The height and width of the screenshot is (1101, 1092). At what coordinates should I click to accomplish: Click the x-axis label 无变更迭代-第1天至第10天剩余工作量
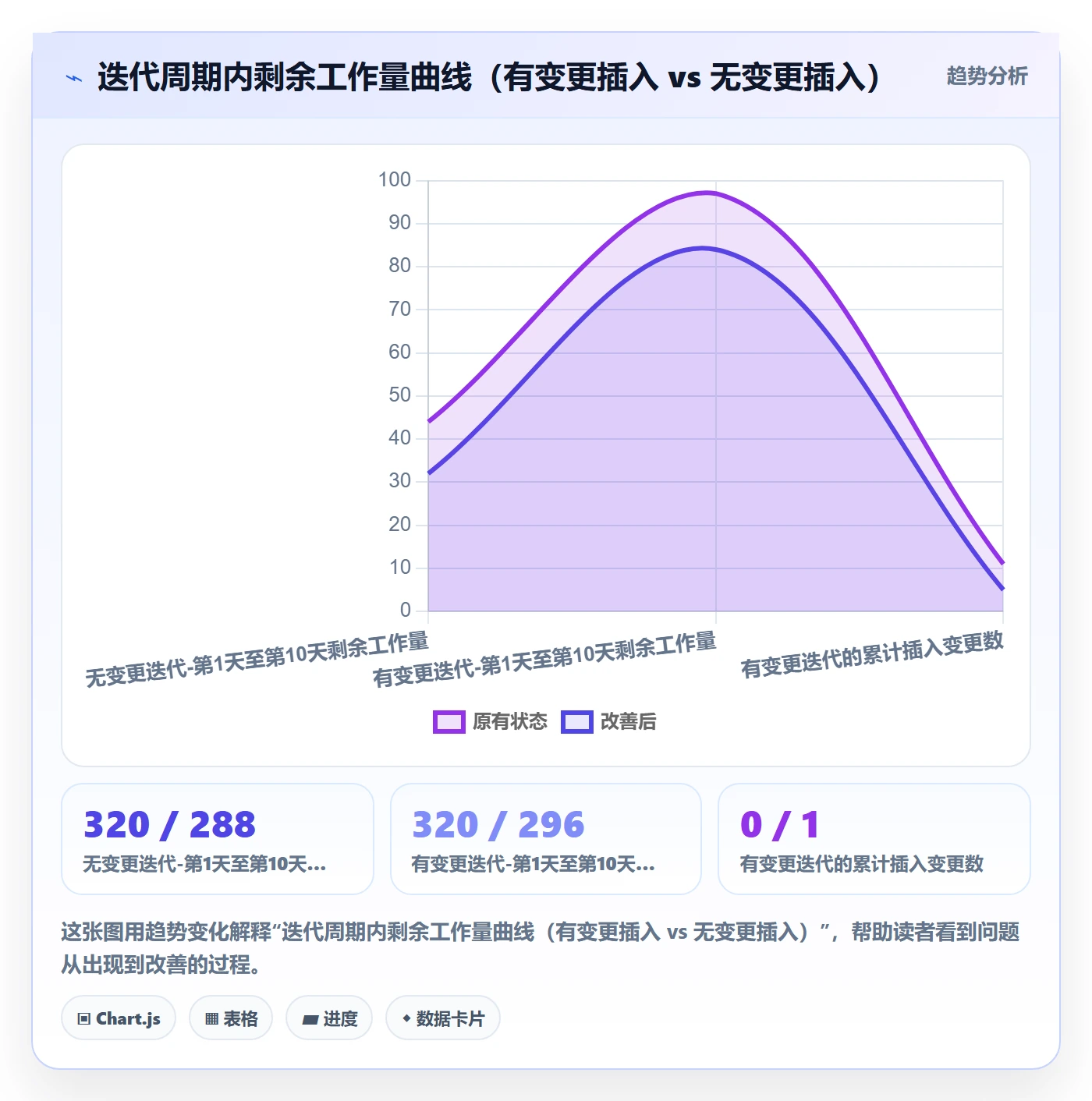(257, 659)
